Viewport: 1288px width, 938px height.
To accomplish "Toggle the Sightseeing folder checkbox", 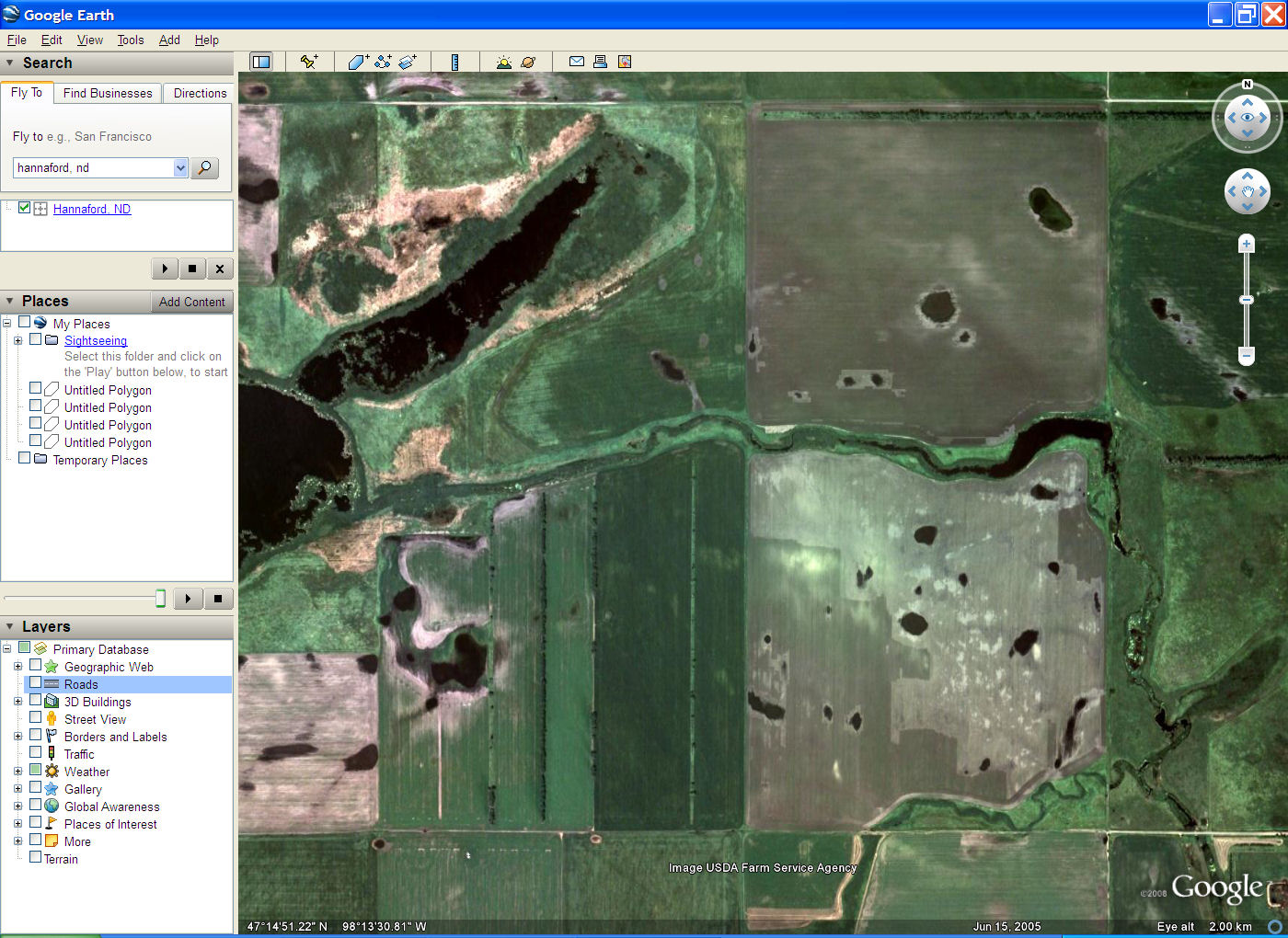I will pyautogui.click(x=36, y=339).
